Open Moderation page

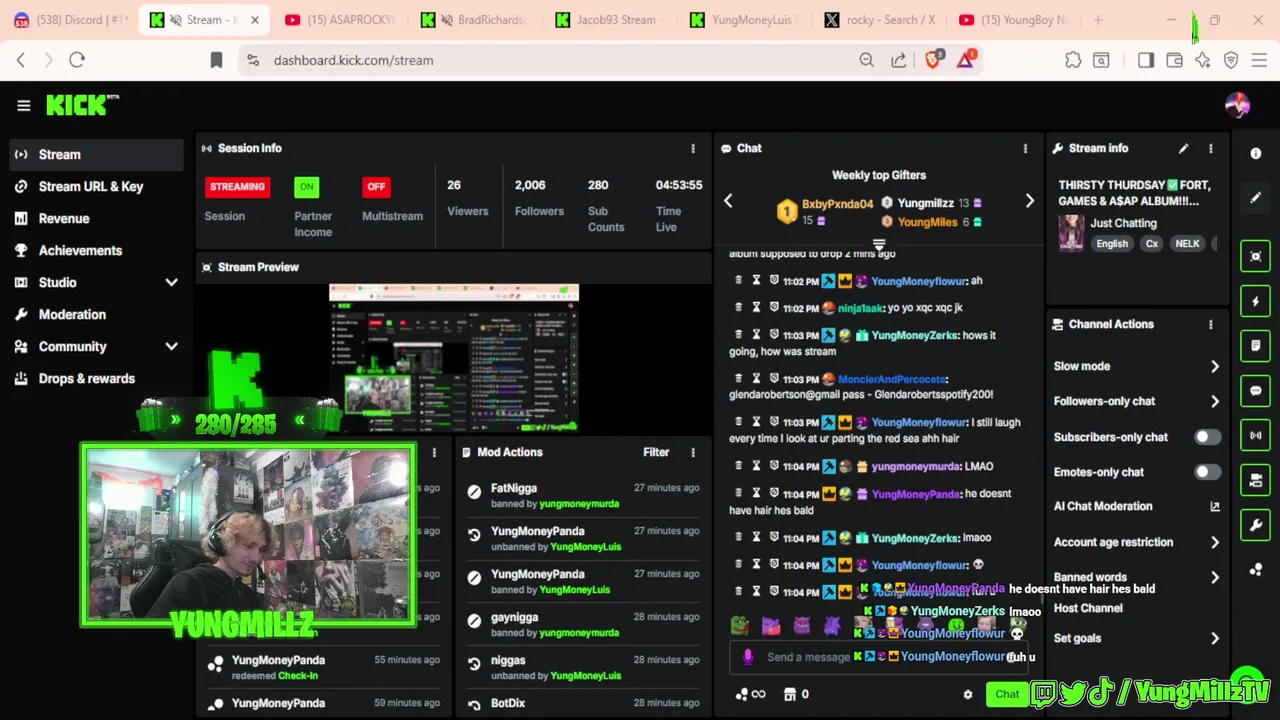coord(97,314)
